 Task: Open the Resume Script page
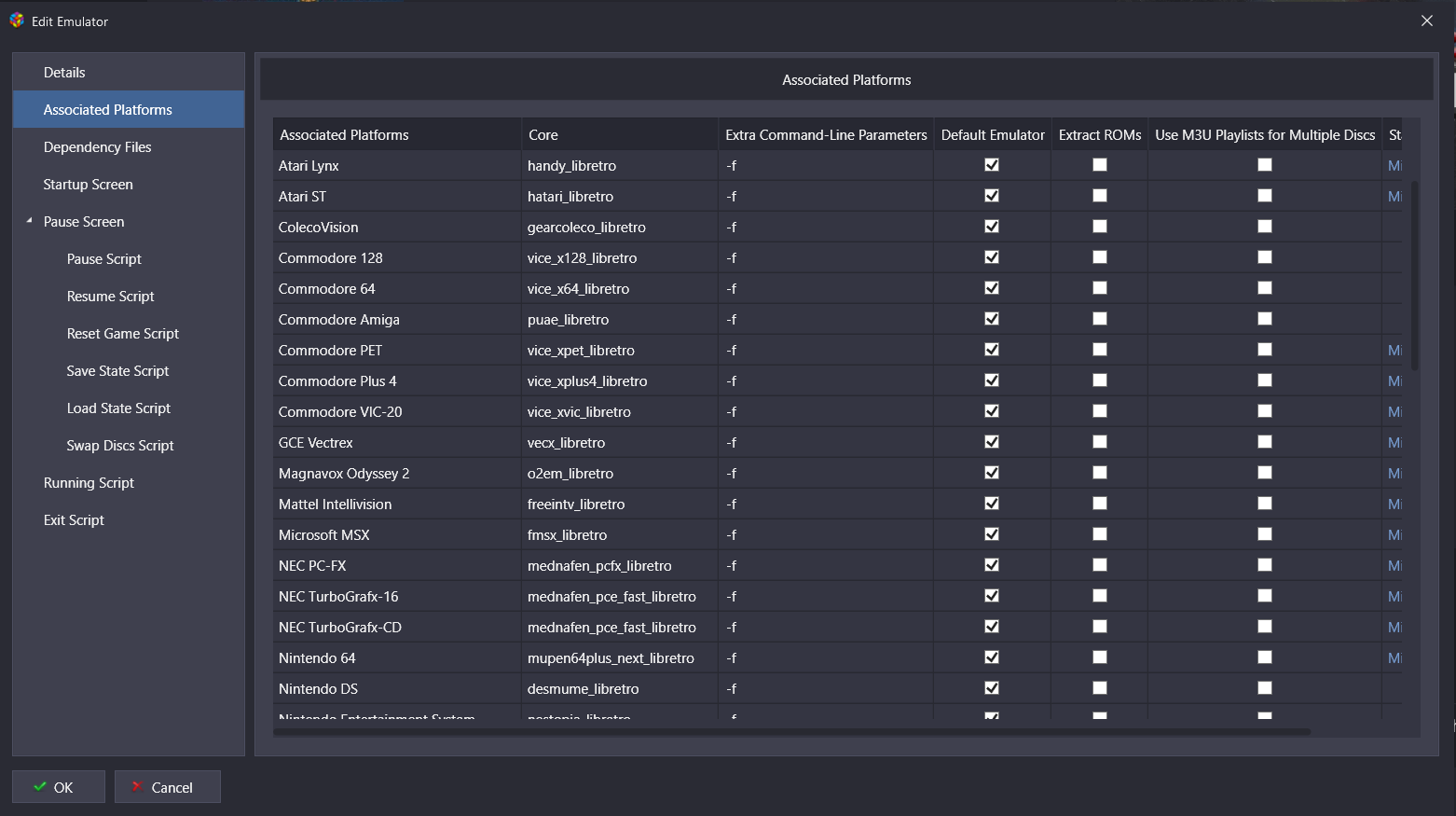(111, 297)
